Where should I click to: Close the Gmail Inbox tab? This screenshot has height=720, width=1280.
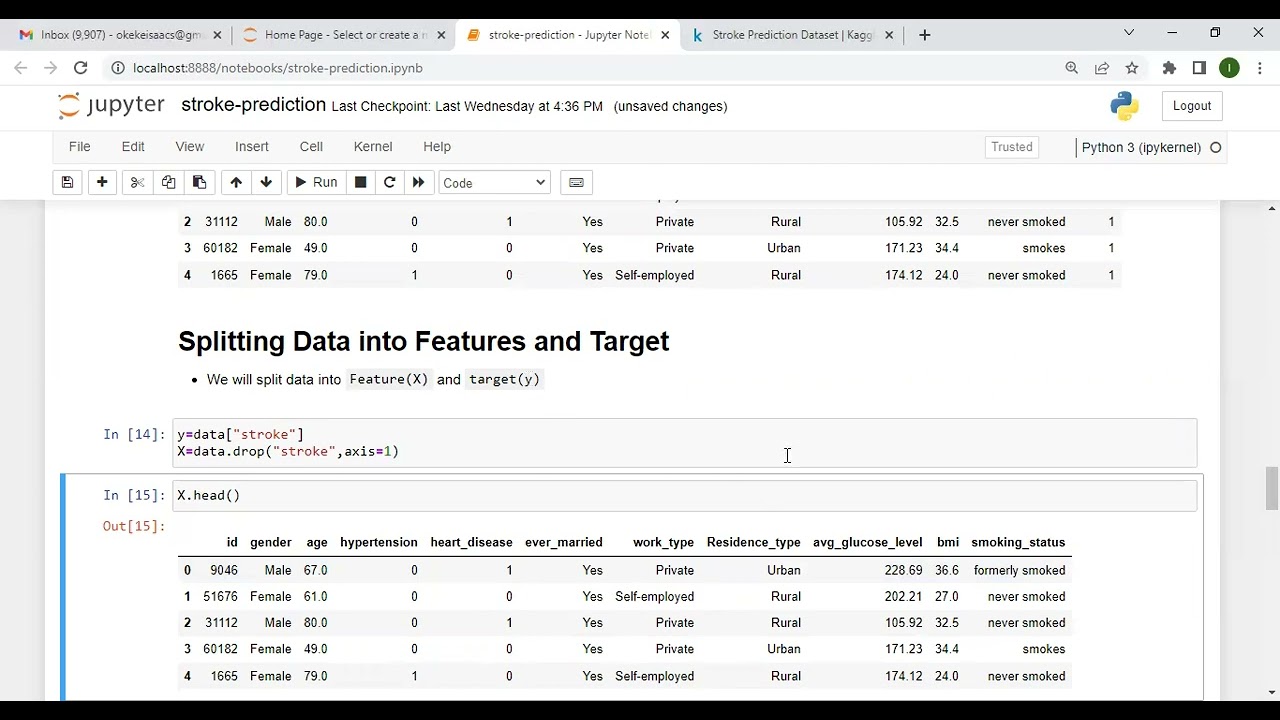pyautogui.click(x=217, y=35)
